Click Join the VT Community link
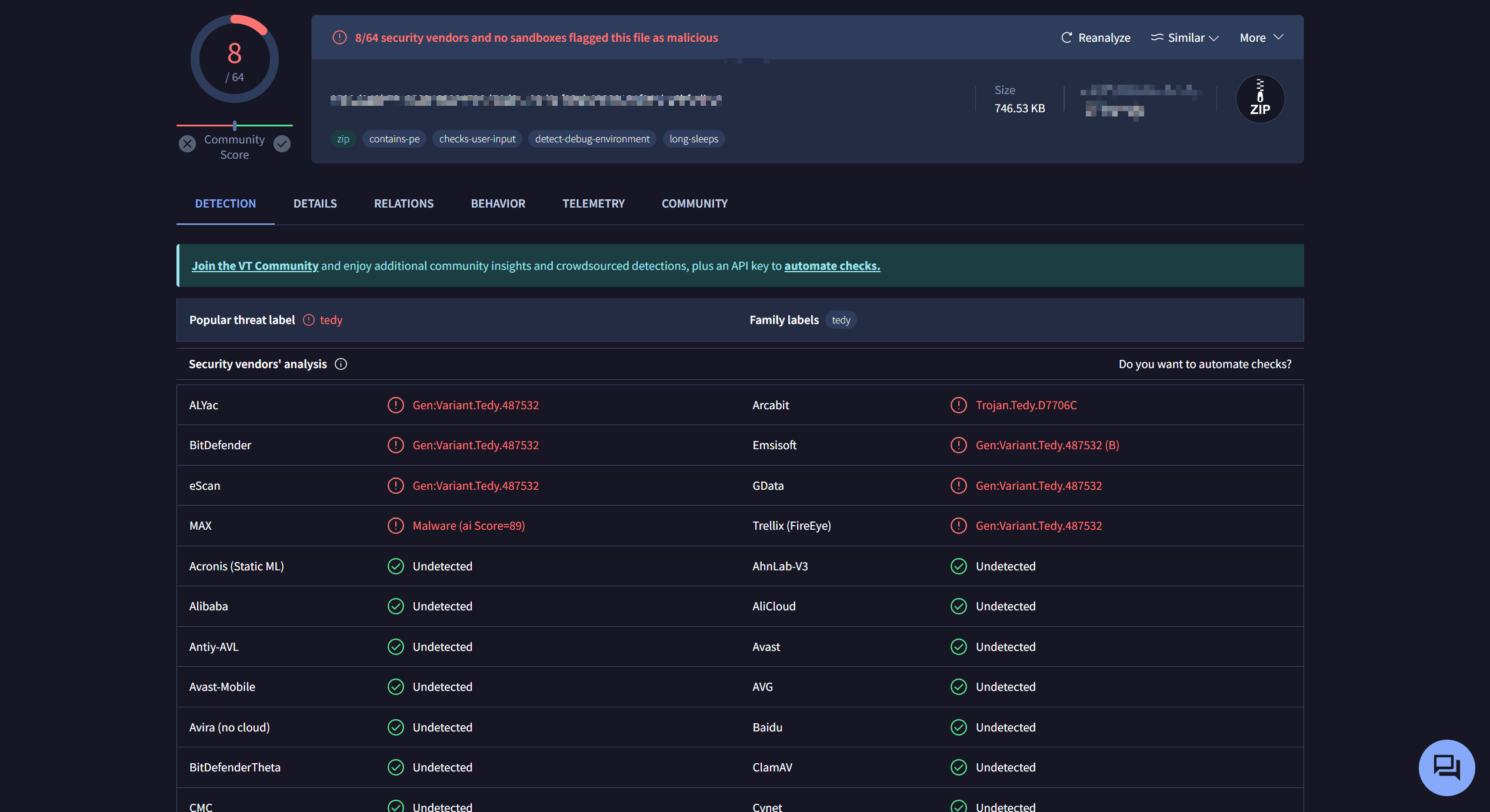Screen dimensions: 1490x812 (255, 266)
